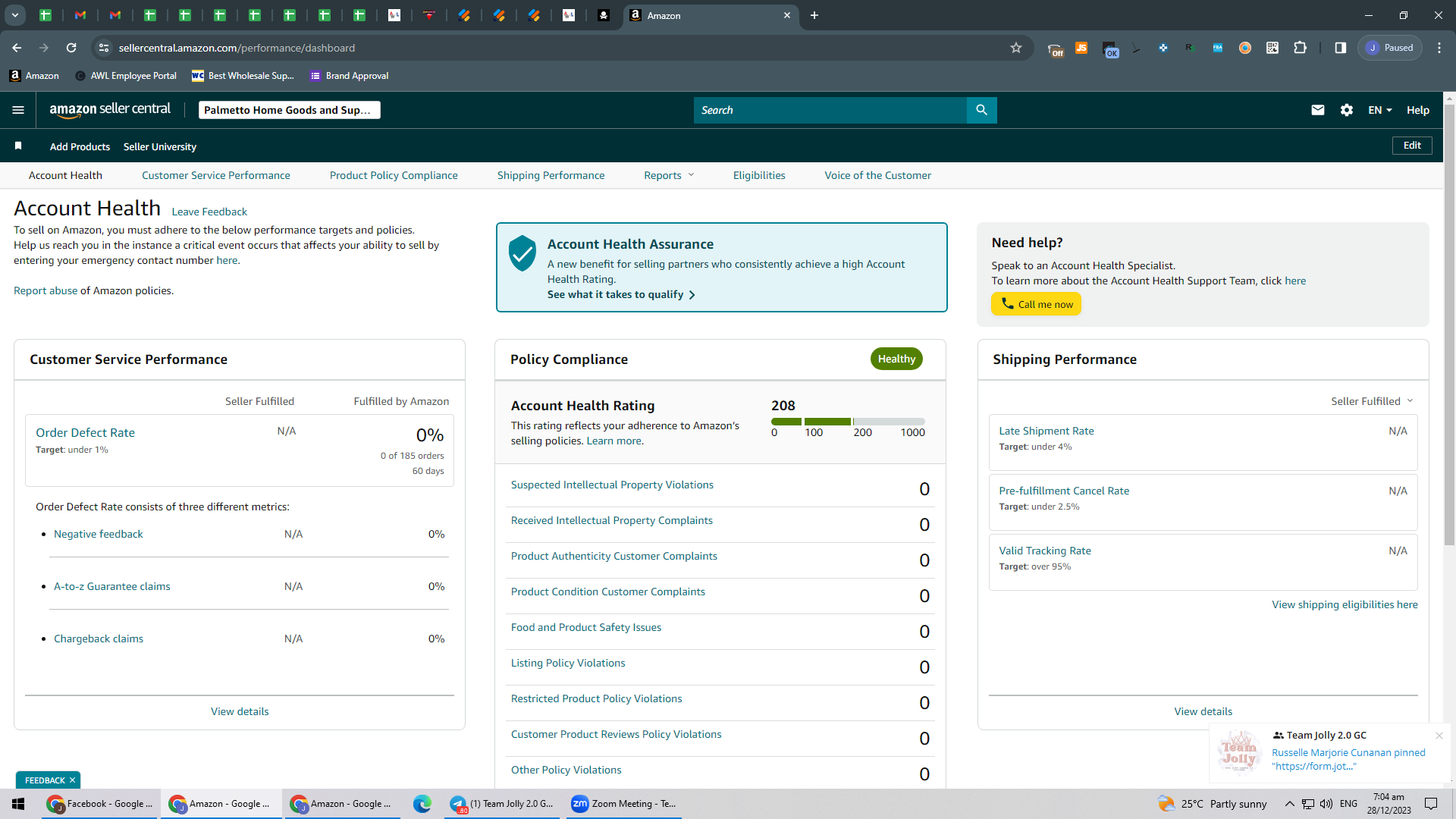Viewport: 1456px width, 819px height.
Task: Click the Account Health Assurance shield icon
Action: click(x=522, y=253)
